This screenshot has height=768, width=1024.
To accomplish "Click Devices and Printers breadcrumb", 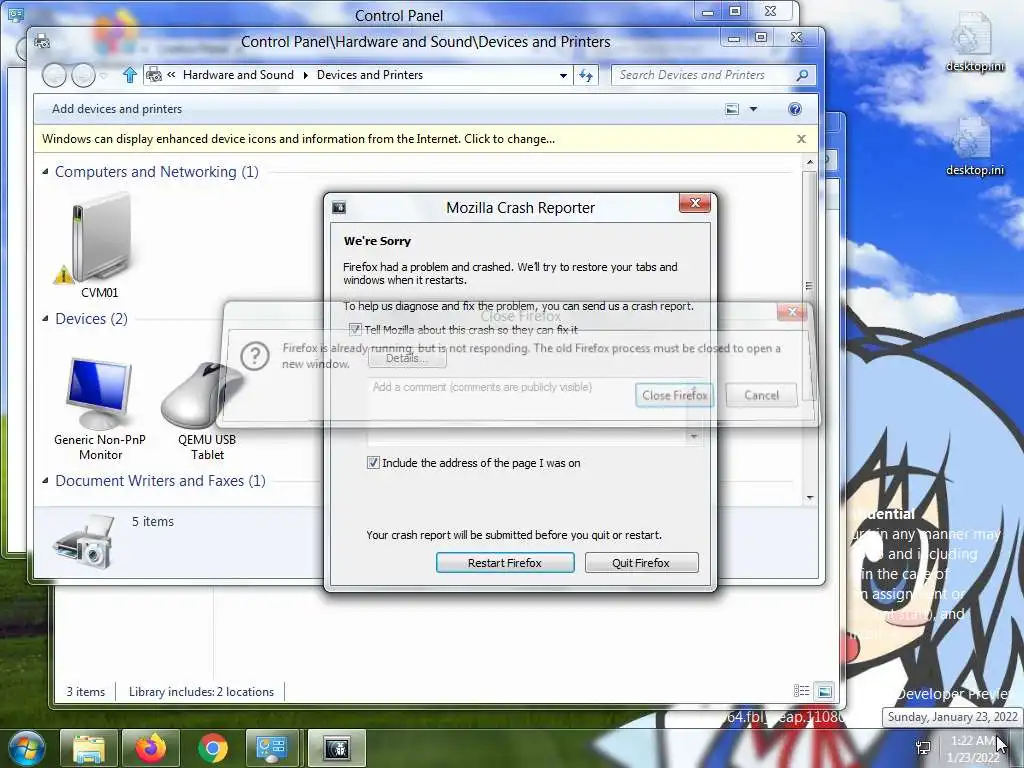I will (x=370, y=75).
